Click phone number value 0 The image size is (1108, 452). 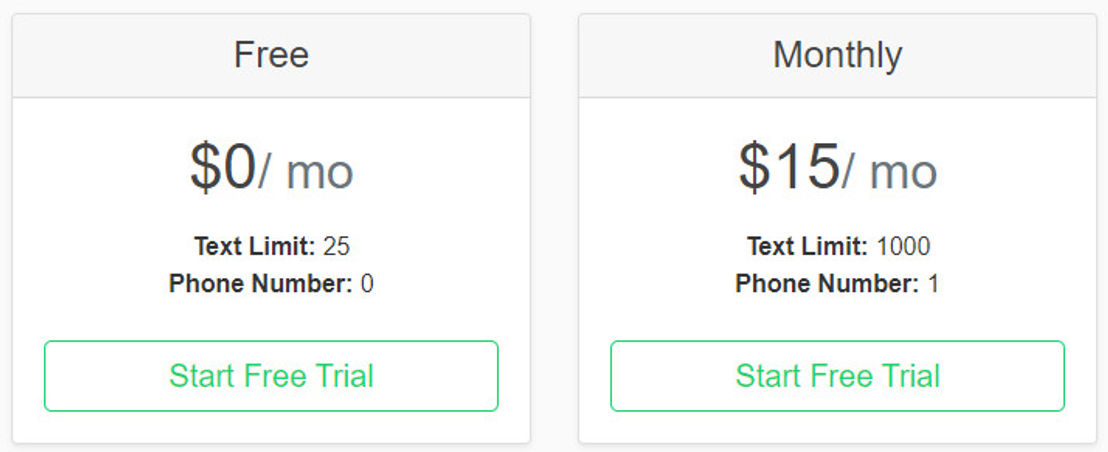367,284
